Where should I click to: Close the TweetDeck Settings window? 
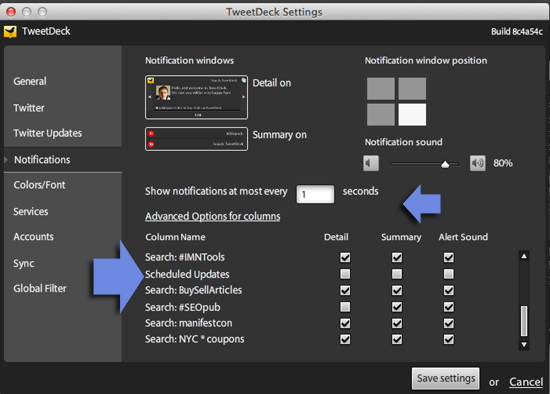tap(11, 12)
